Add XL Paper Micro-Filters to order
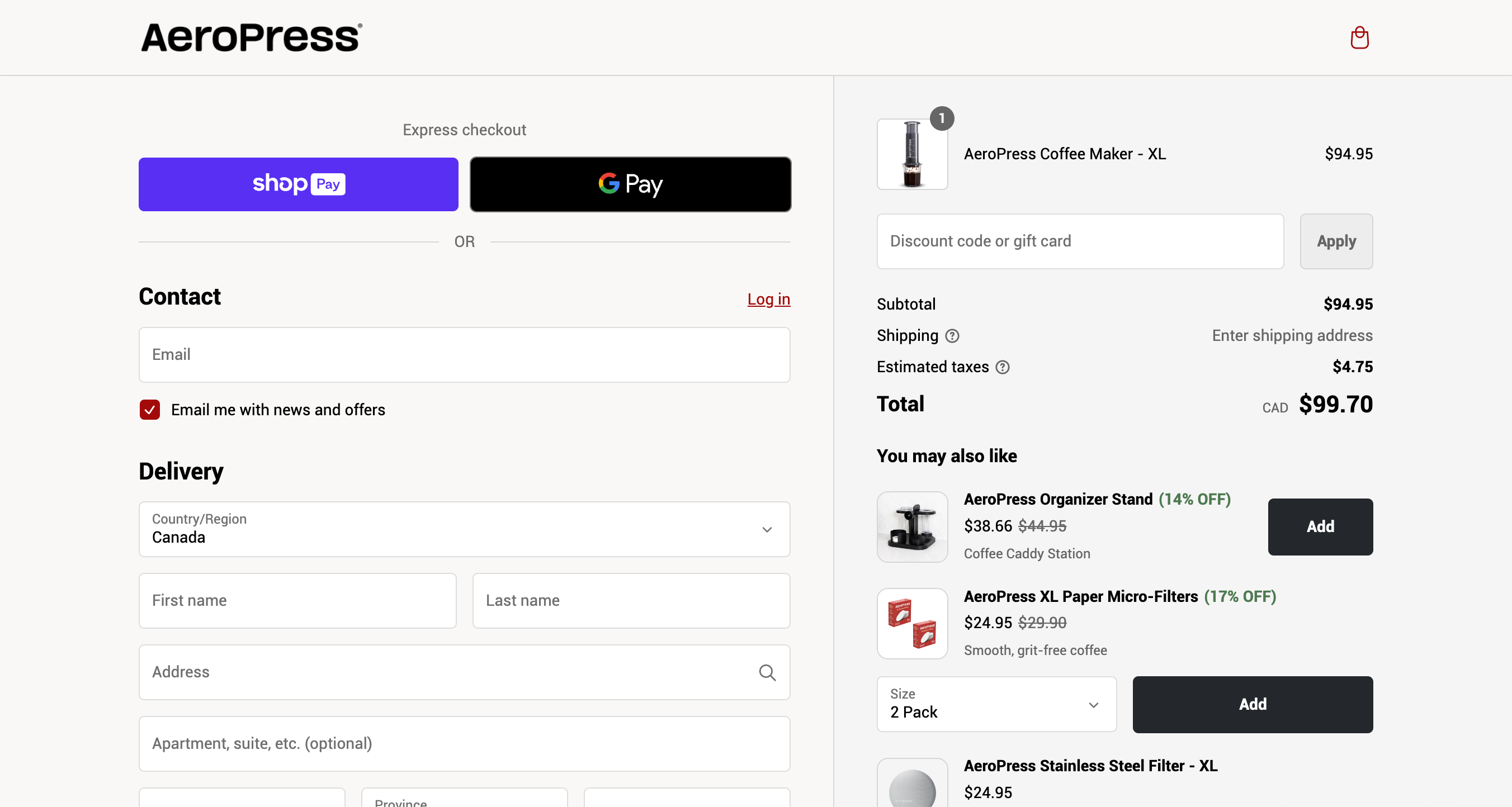 click(1253, 704)
